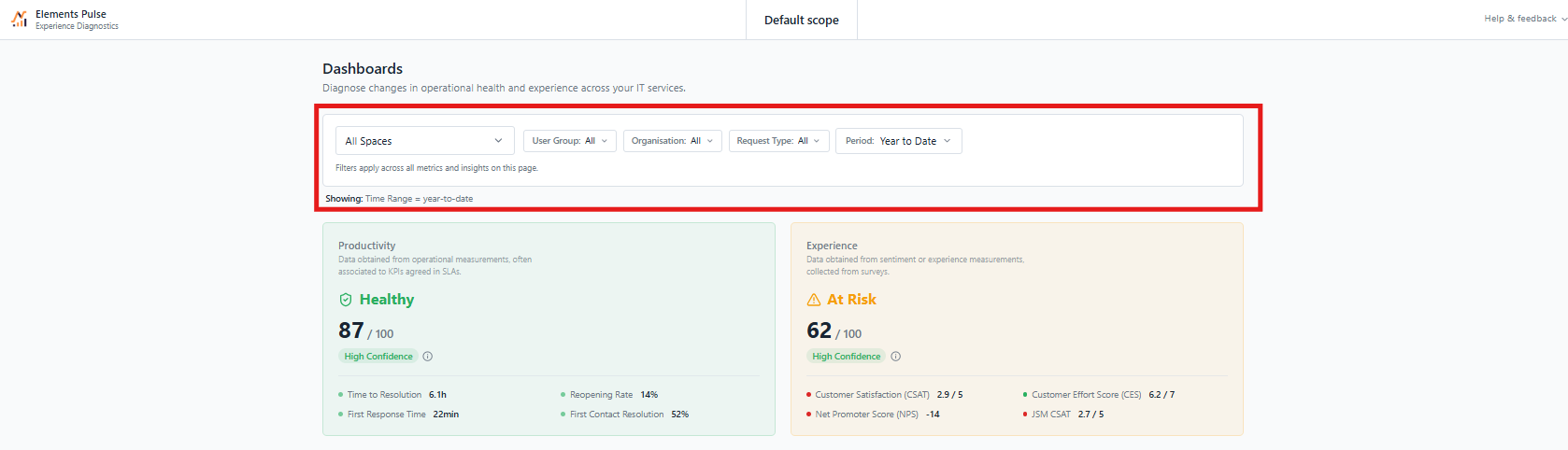Click the Time to Resolution metric
The height and width of the screenshot is (450, 1568).
click(x=392, y=395)
